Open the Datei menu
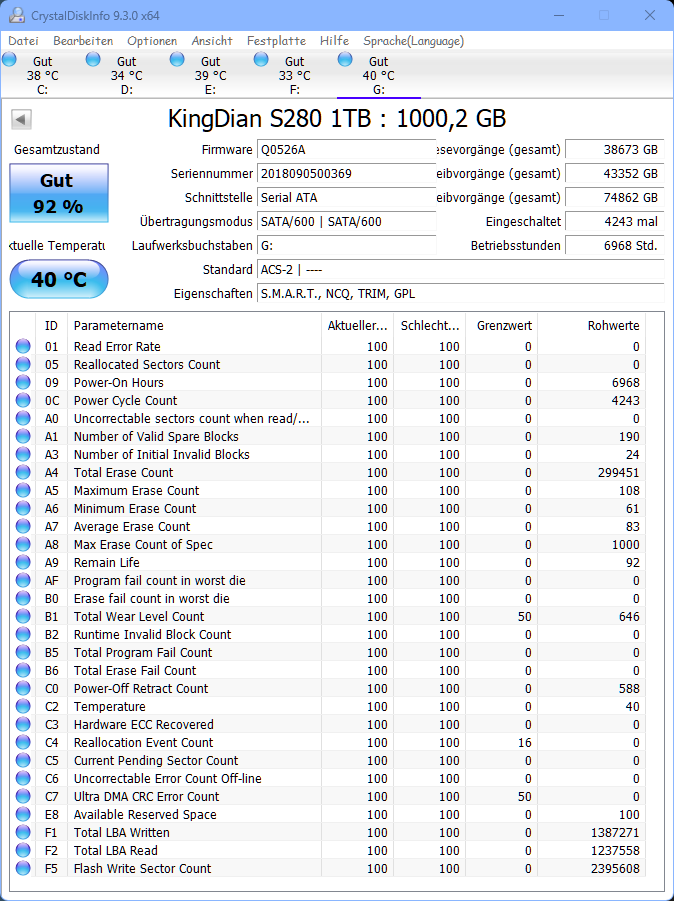The image size is (674, 901). [x=24, y=41]
